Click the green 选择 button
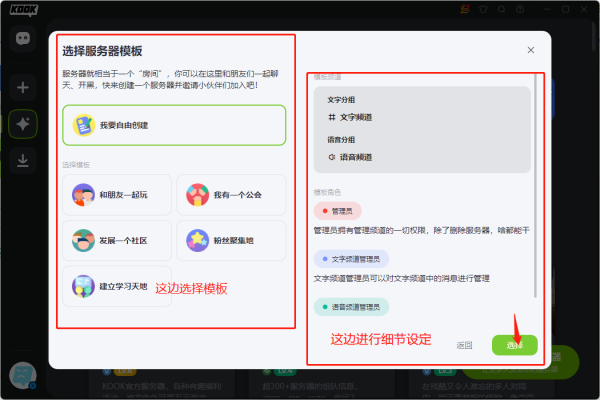This screenshot has width=600, height=400. click(515, 345)
